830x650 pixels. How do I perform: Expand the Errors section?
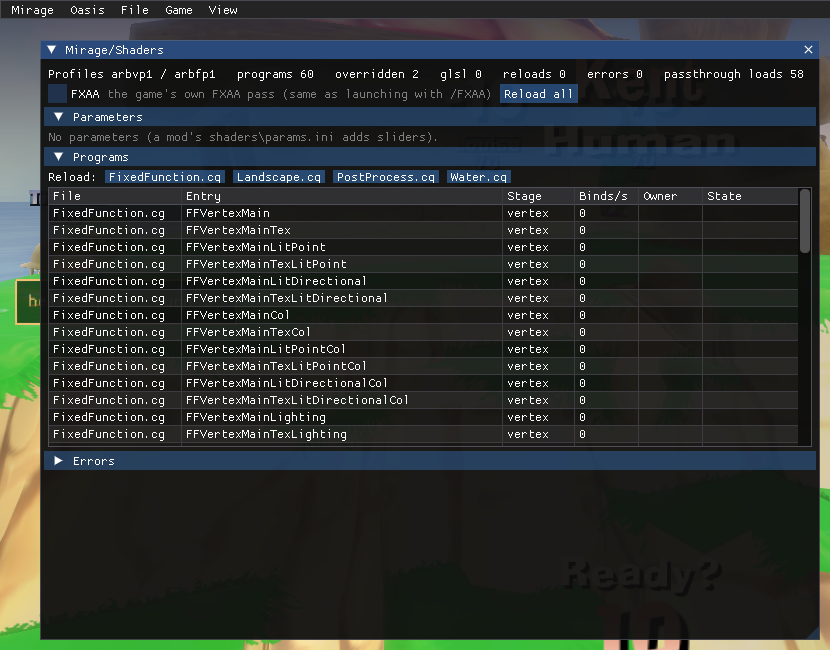pyautogui.click(x=430, y=461)
